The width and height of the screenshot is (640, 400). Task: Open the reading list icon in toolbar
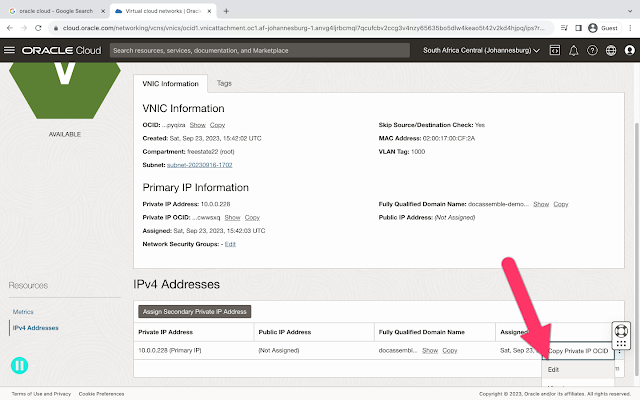(564, 28)
